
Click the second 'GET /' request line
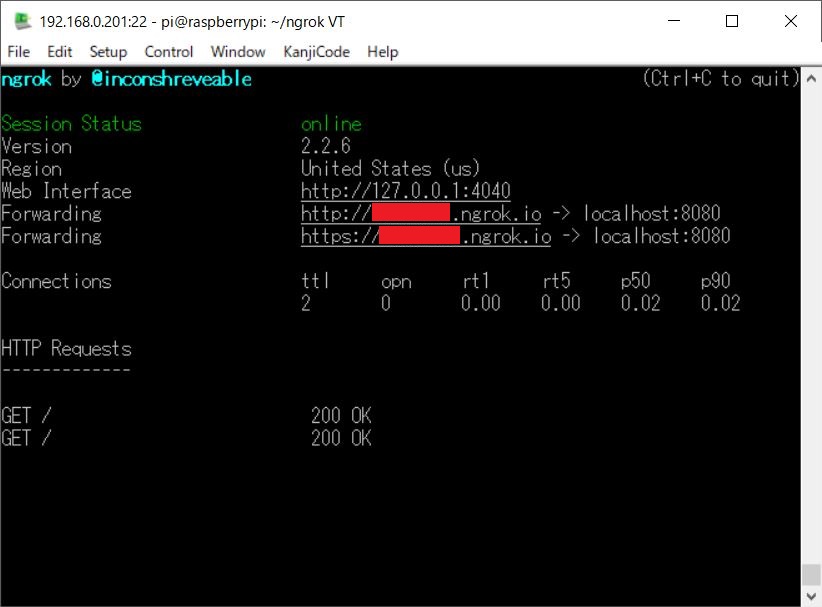click(26, 438)
